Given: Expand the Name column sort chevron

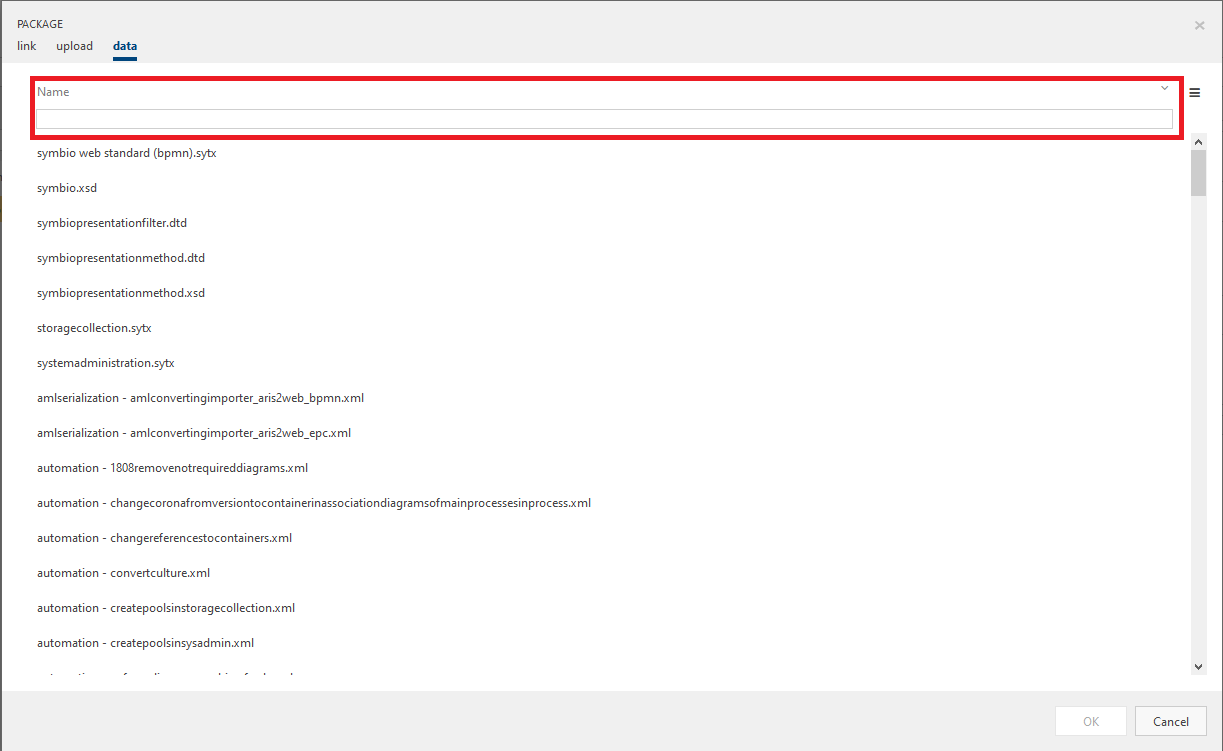Looking at the screenshot, I should (1164, 88).
